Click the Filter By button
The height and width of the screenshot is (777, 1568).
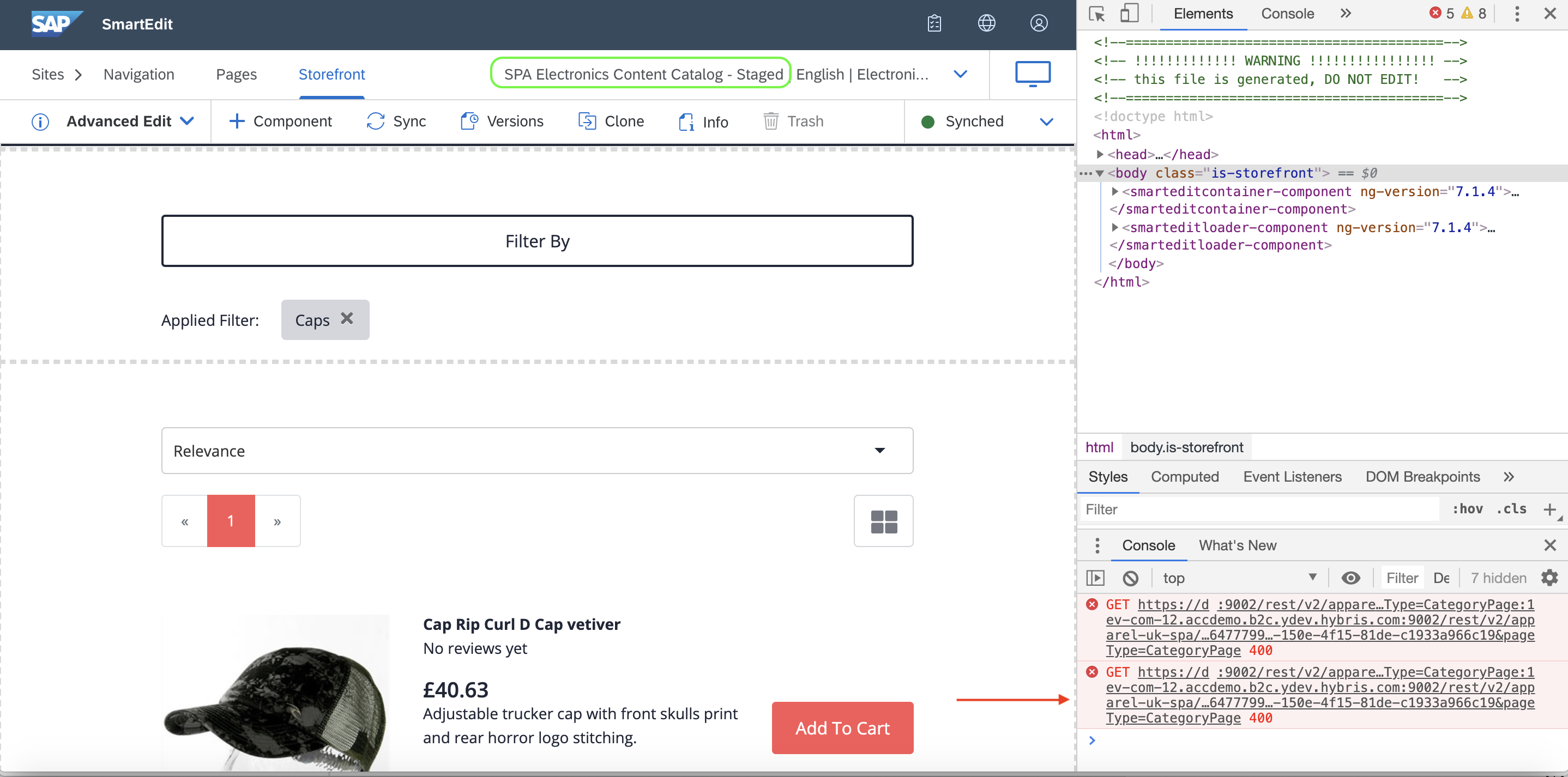tap(537, 241)
